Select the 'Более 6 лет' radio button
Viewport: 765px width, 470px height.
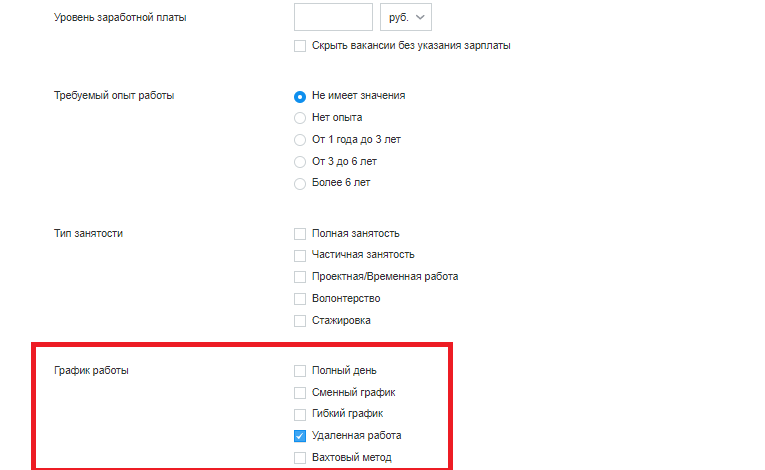click(x=300, y=183)
